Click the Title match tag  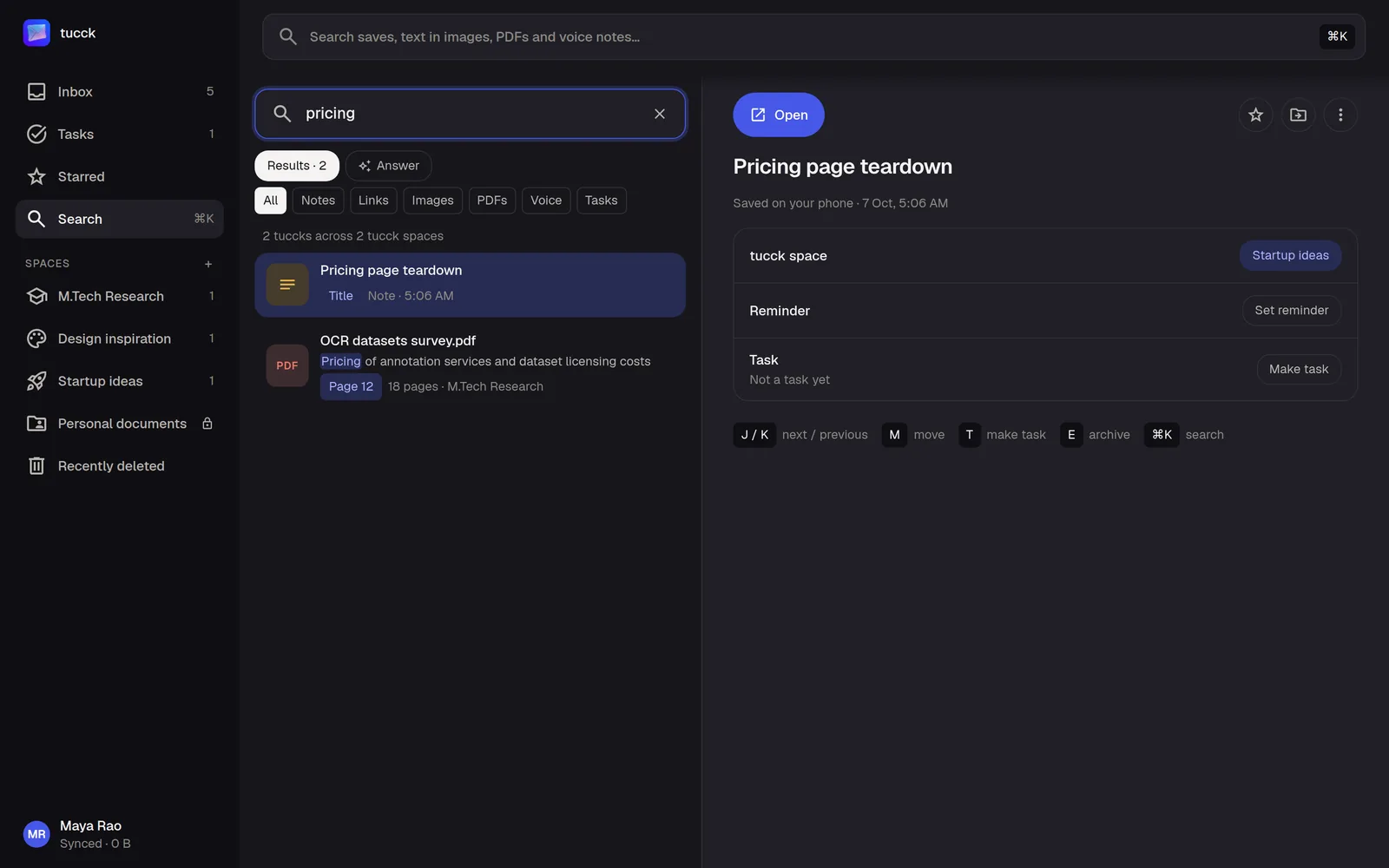pos(340,296)
